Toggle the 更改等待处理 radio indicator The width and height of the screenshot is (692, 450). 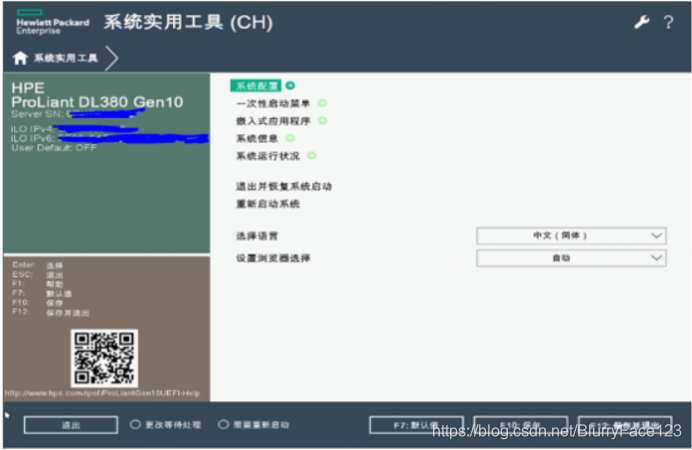135,424
